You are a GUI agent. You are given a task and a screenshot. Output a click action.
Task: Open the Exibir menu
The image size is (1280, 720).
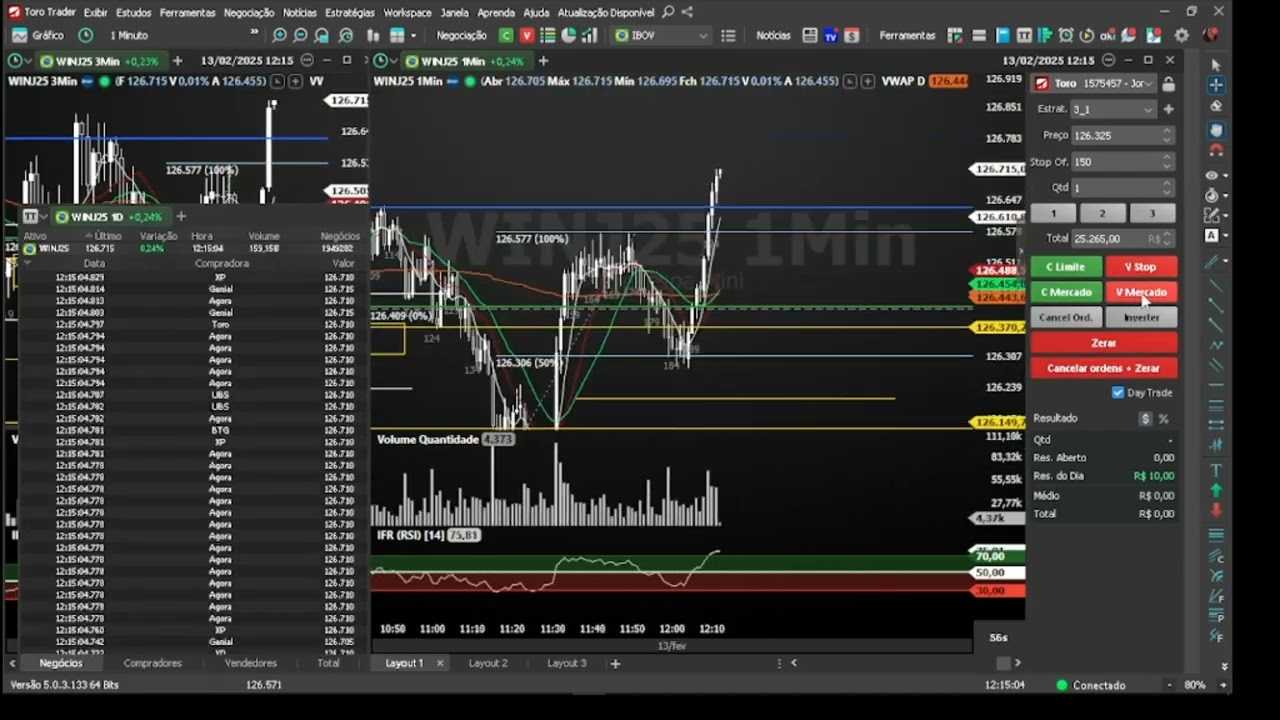coord(96,12)
